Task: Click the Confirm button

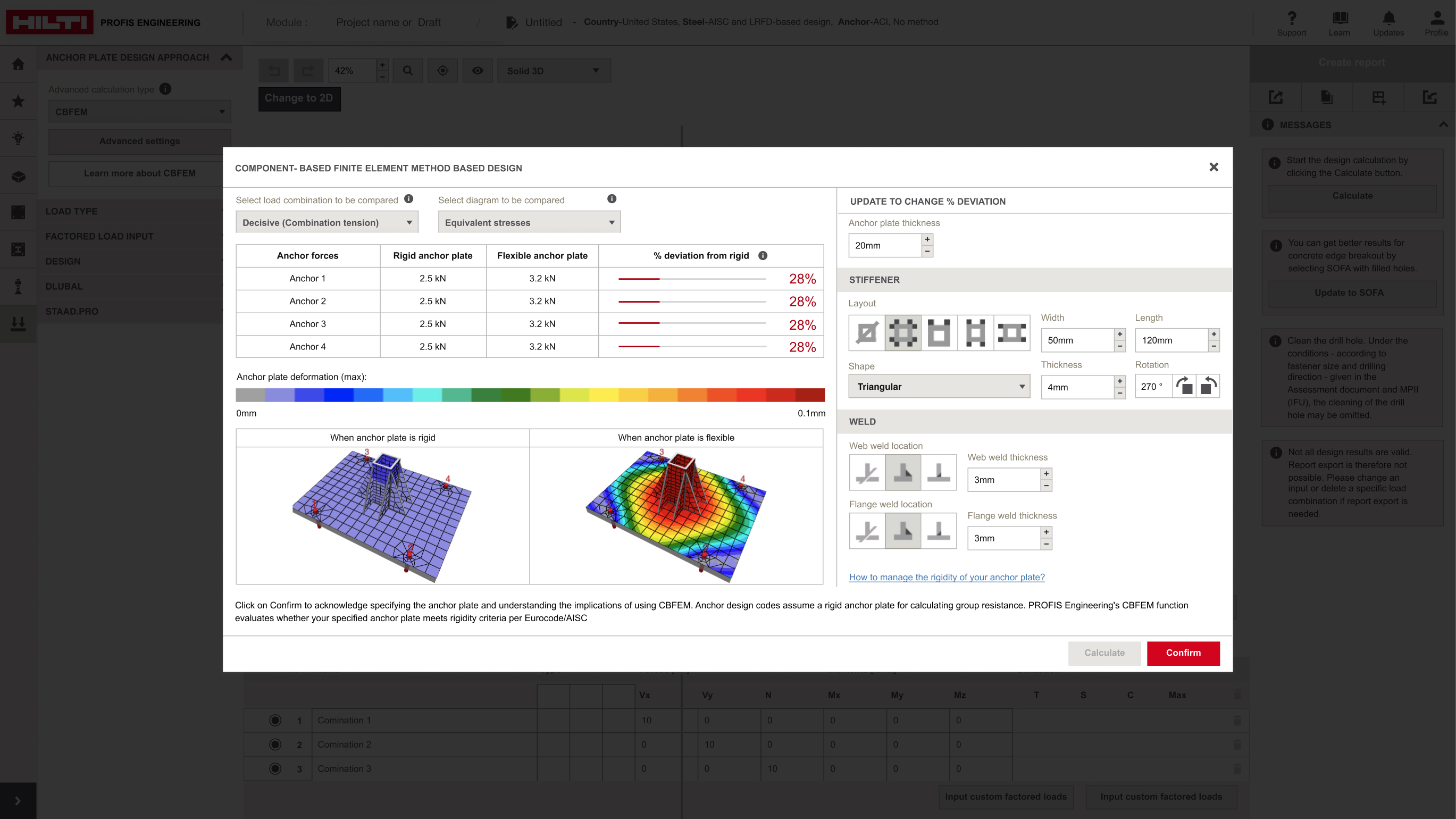Action: pos(1183,653)
